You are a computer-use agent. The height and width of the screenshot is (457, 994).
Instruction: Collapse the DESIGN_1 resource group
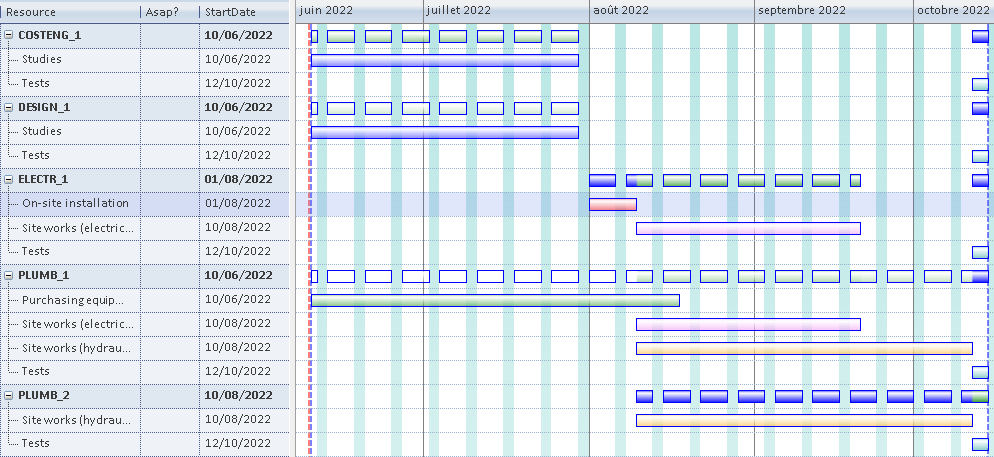tap(9, 107)
